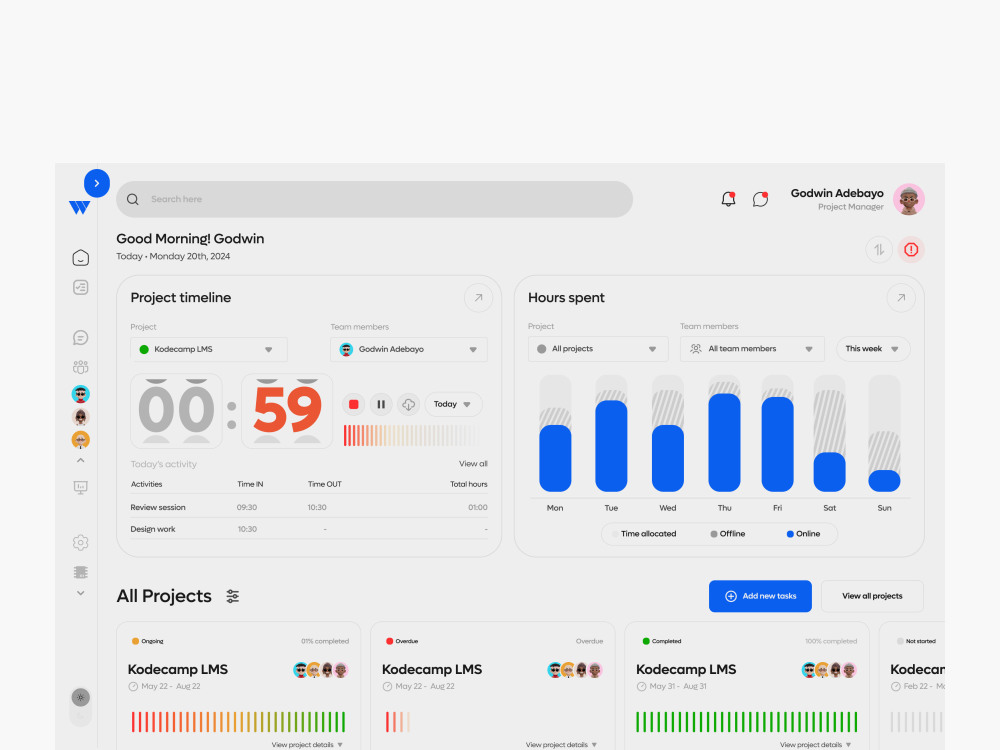
Task: Open the tasks checklist sidebar icon
Action: pyautogui.click(x=80, y=288)
